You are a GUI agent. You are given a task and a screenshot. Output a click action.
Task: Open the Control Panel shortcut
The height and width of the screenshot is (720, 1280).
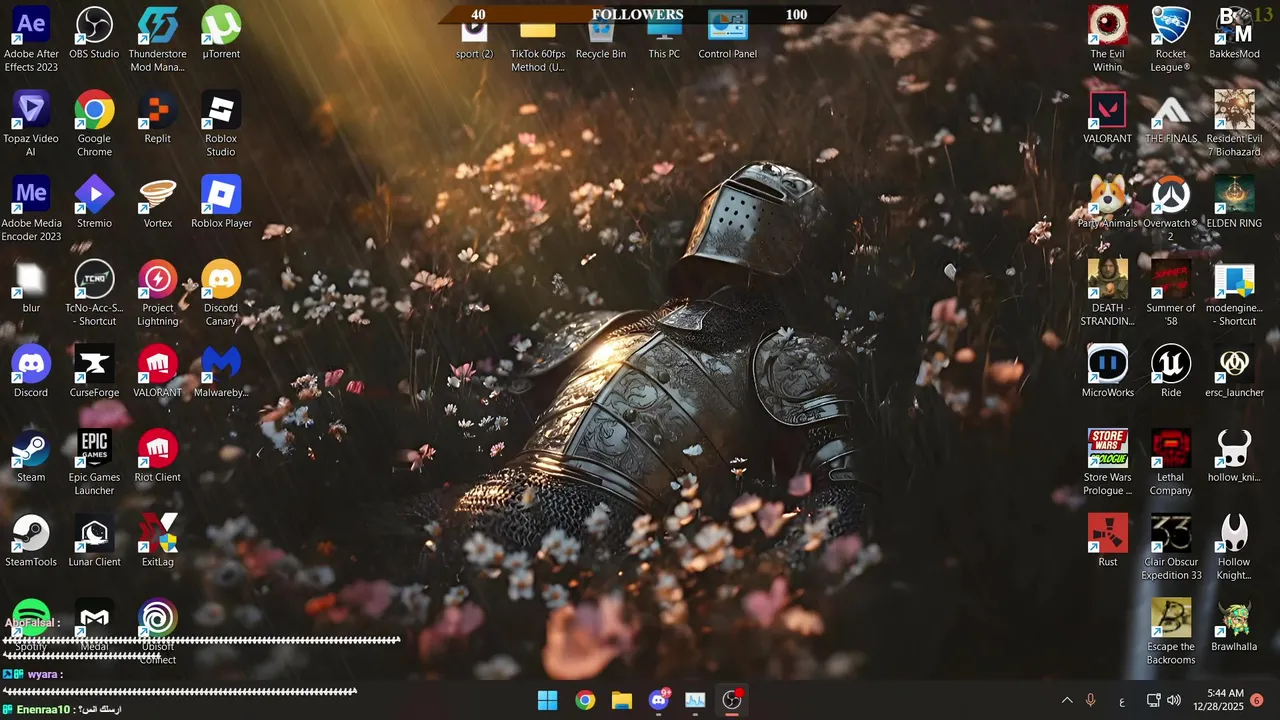(728, 35)
